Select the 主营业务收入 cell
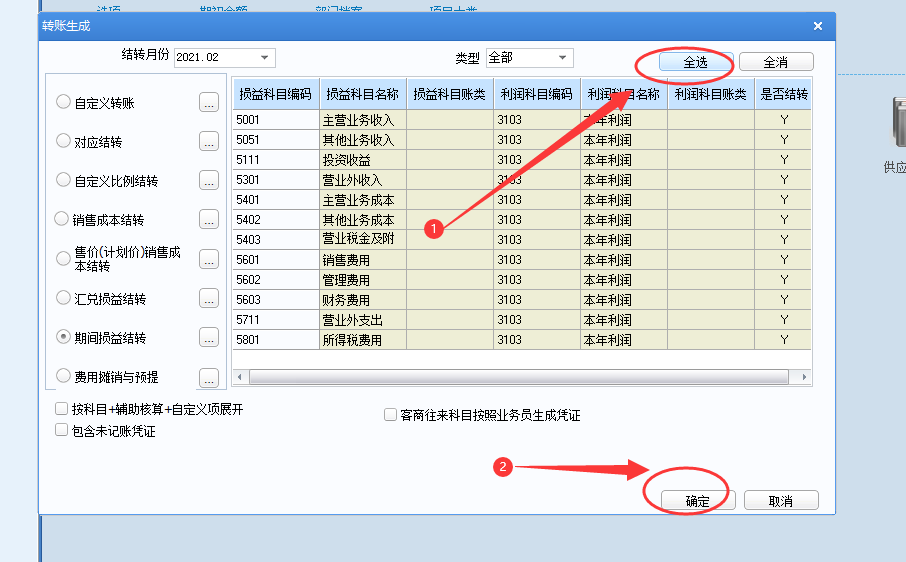Screen dimensions: 906x562 tap(363, 120)
